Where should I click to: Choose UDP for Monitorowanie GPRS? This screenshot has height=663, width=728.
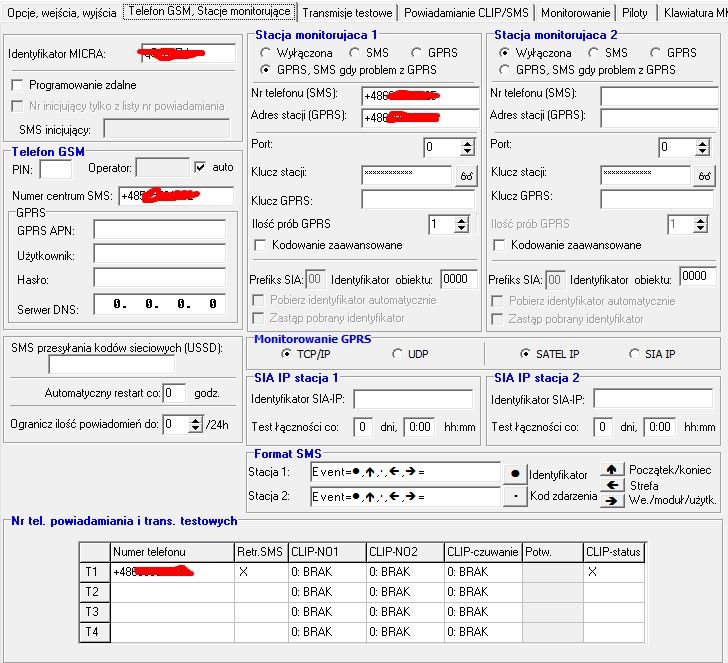[397, 354]
